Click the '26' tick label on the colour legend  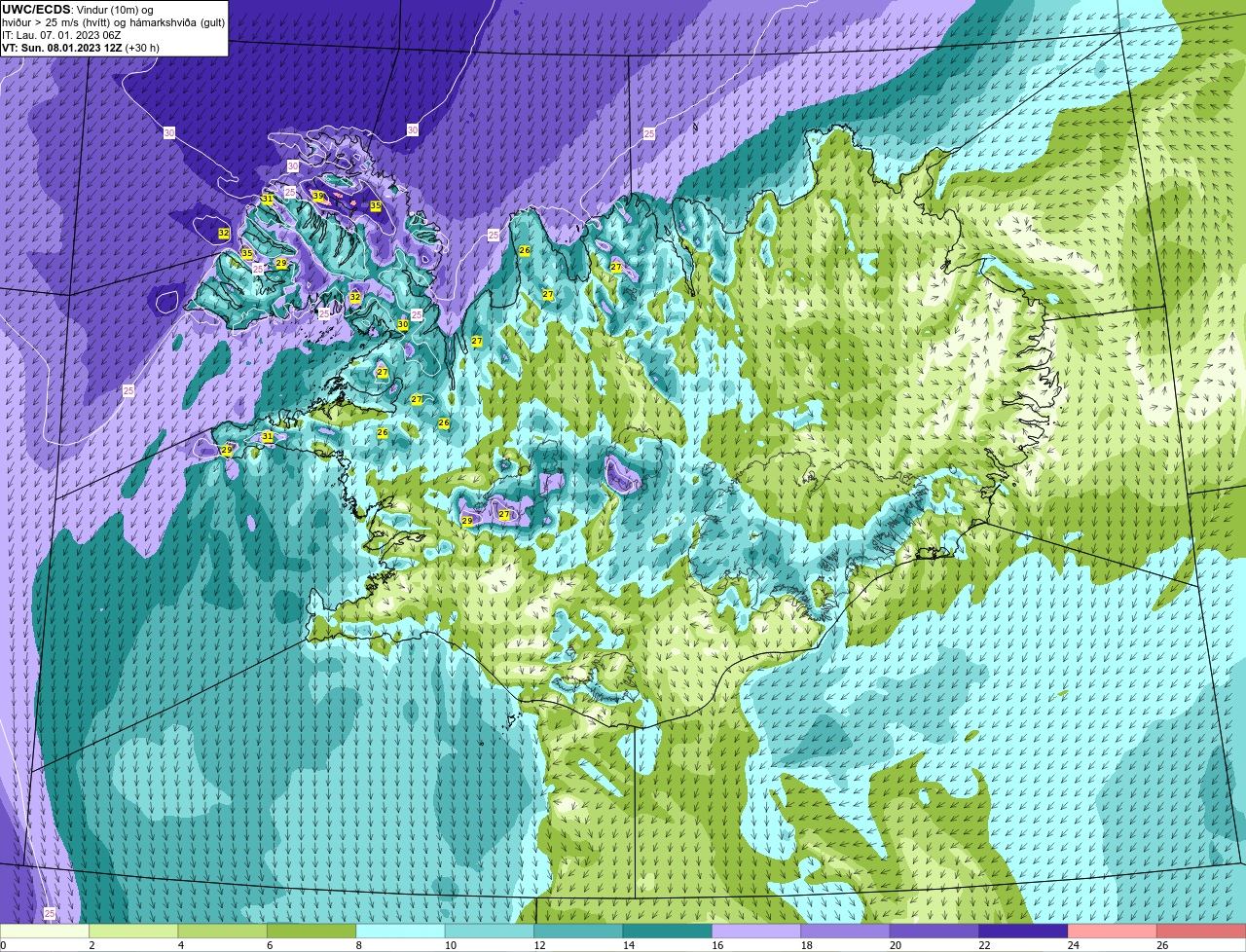(x=1162, y=945)
